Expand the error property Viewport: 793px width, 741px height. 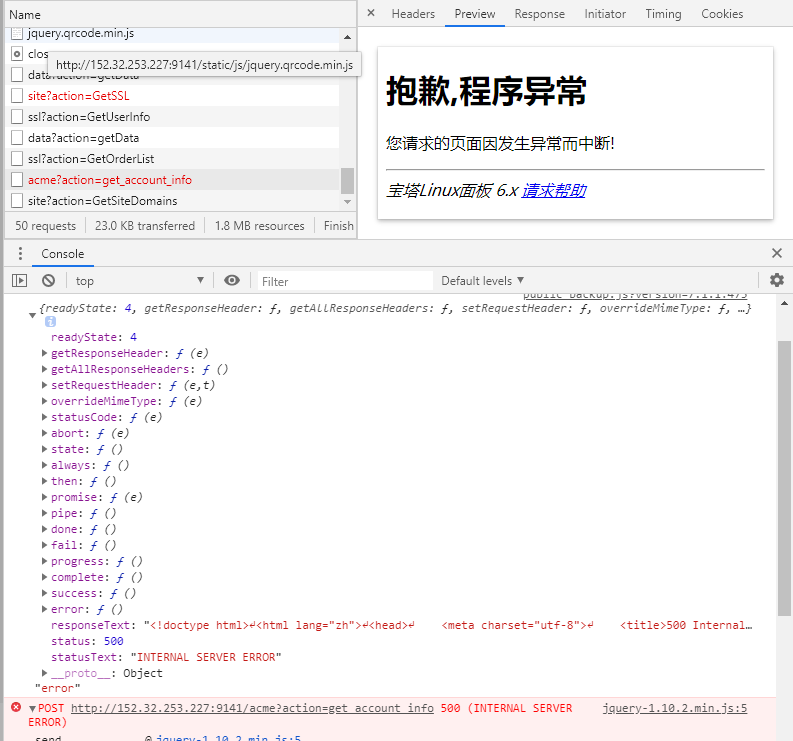click(x=45, y=609)
